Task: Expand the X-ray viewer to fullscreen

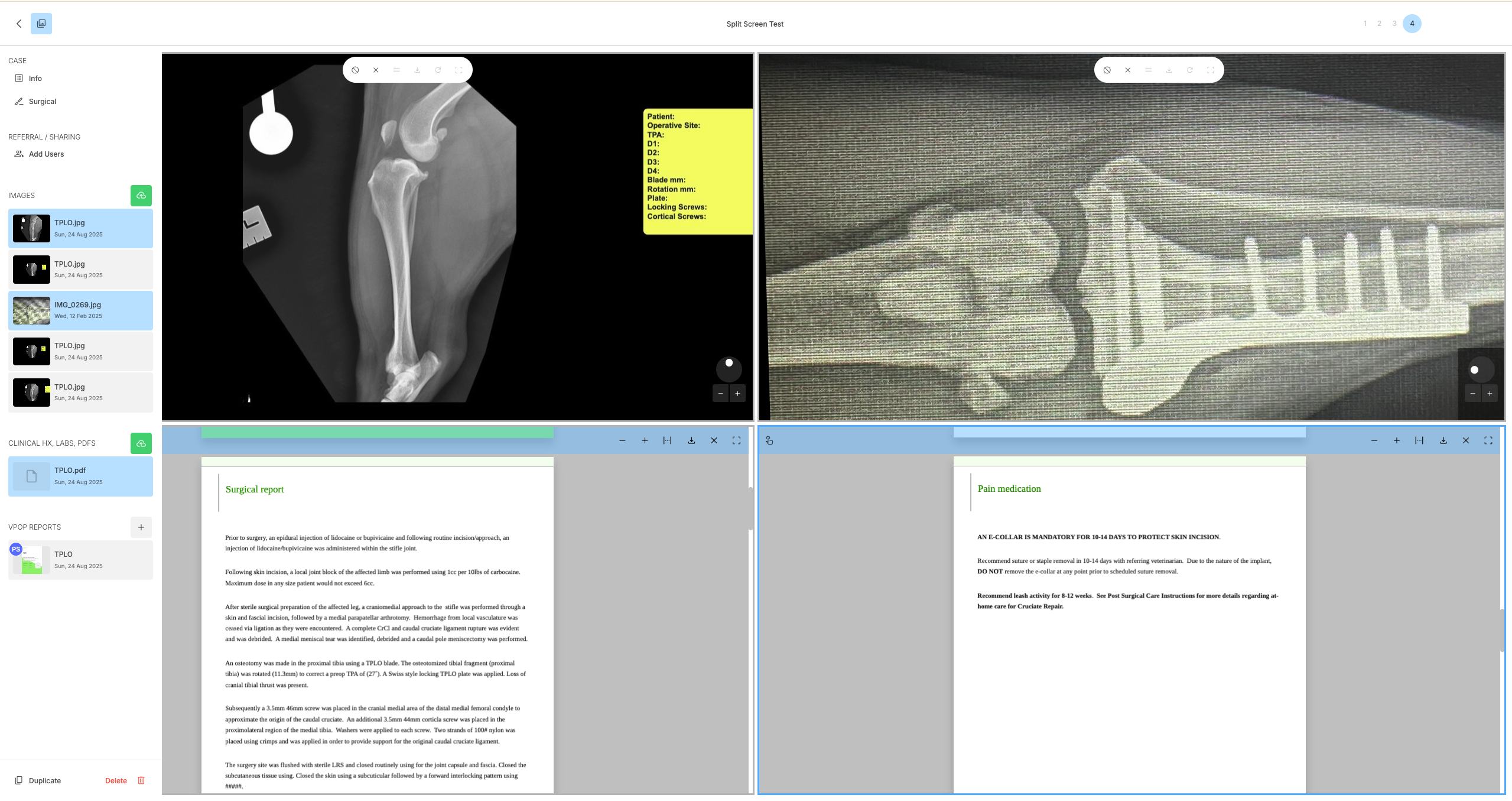Action: coord(459,70)
